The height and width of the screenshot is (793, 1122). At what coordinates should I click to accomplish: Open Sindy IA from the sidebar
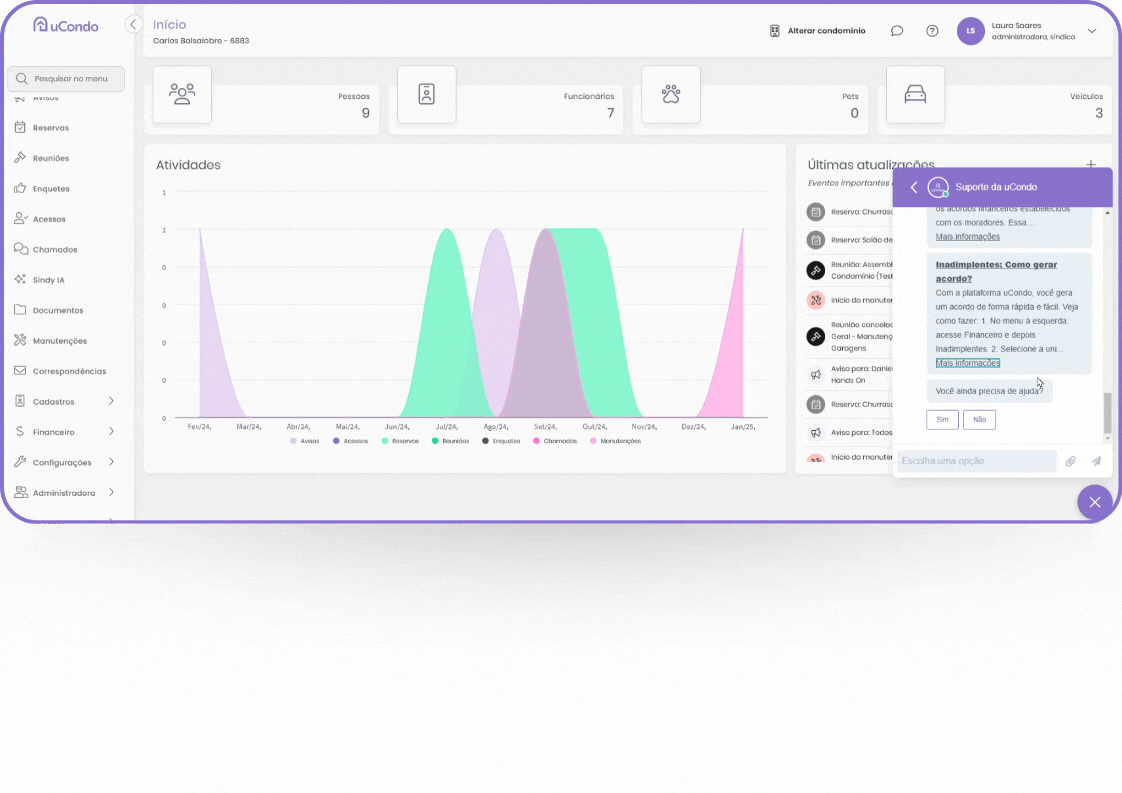point(48,280)
